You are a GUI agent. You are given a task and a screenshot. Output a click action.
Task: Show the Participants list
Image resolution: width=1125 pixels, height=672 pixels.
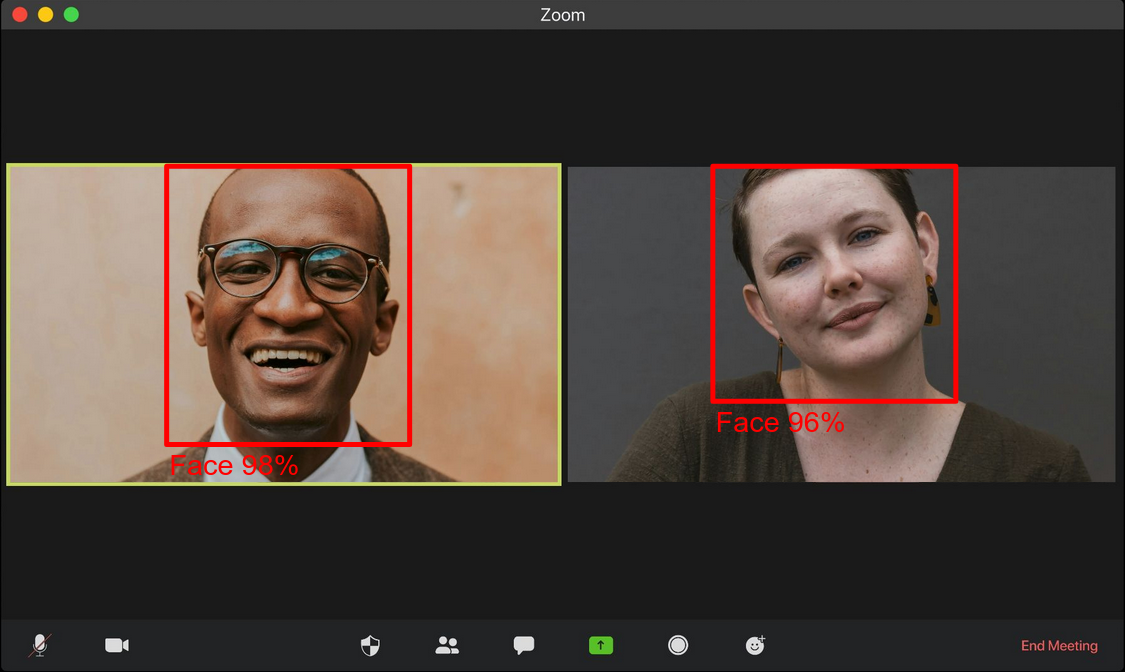click(x=447, y=645)
